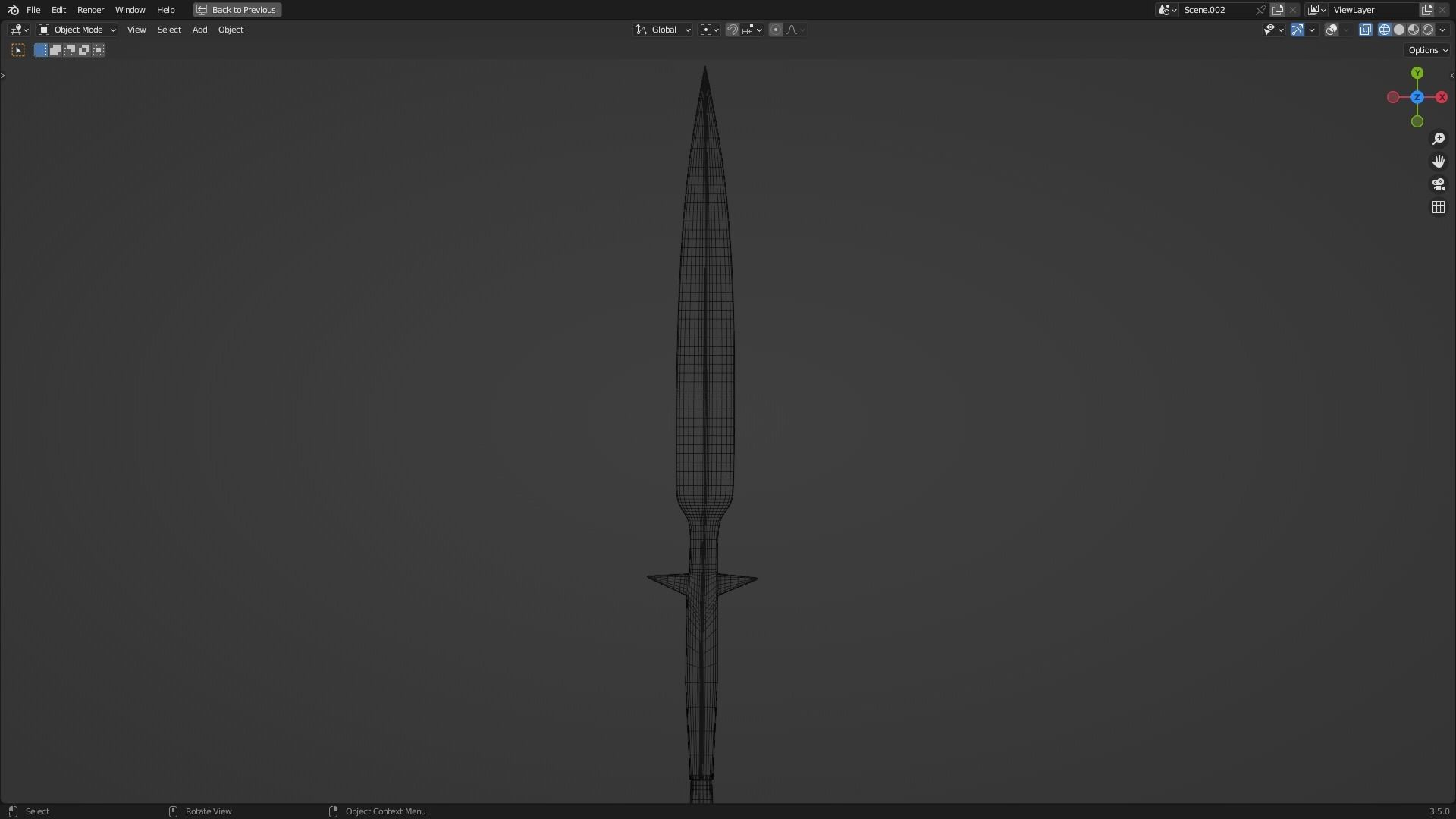The height and width of the screenshot is (819, 1456).
Task: Open the File menu
Action: click(x=33, y=10)
